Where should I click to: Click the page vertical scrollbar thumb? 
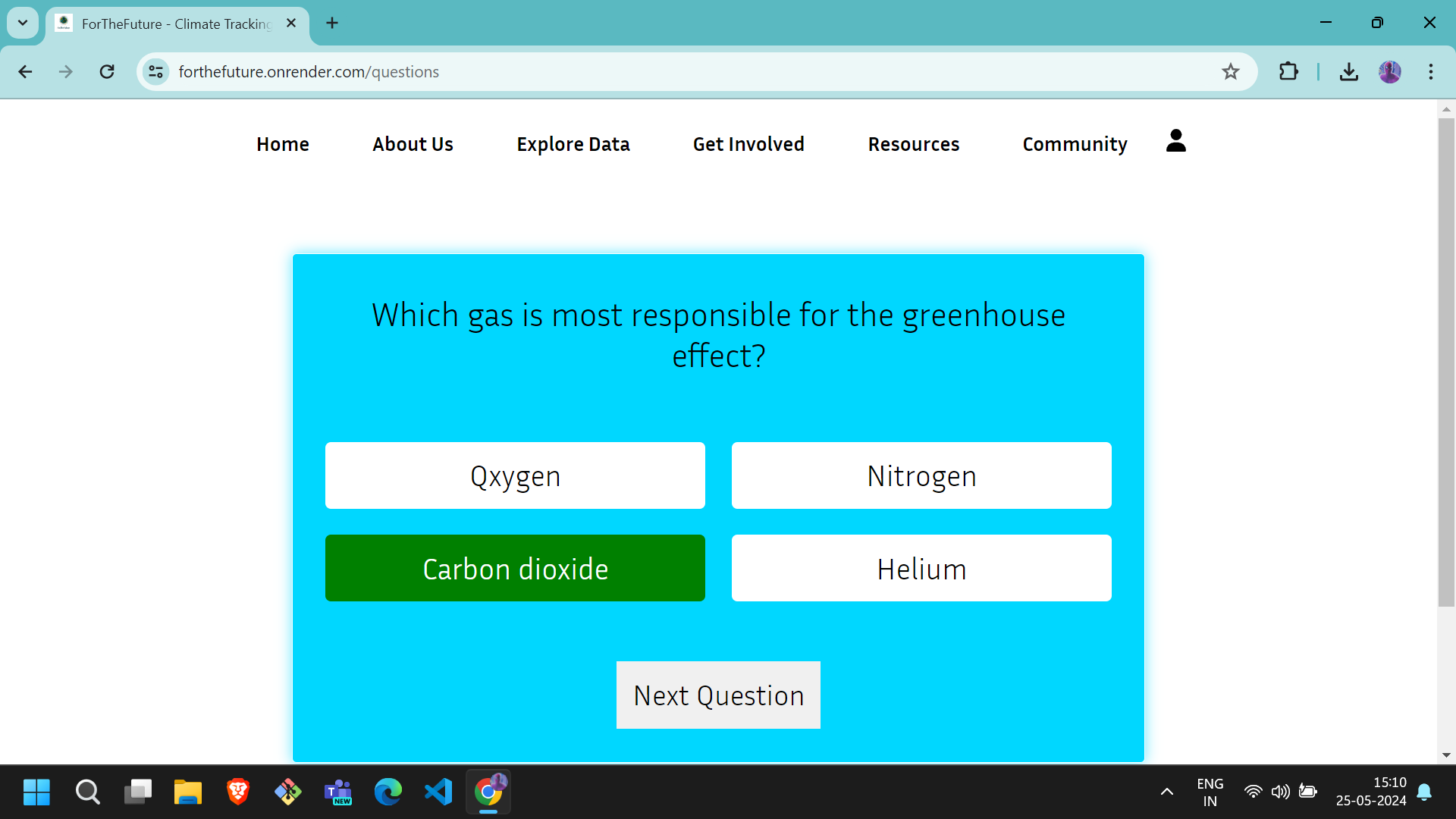point(1446,362)
